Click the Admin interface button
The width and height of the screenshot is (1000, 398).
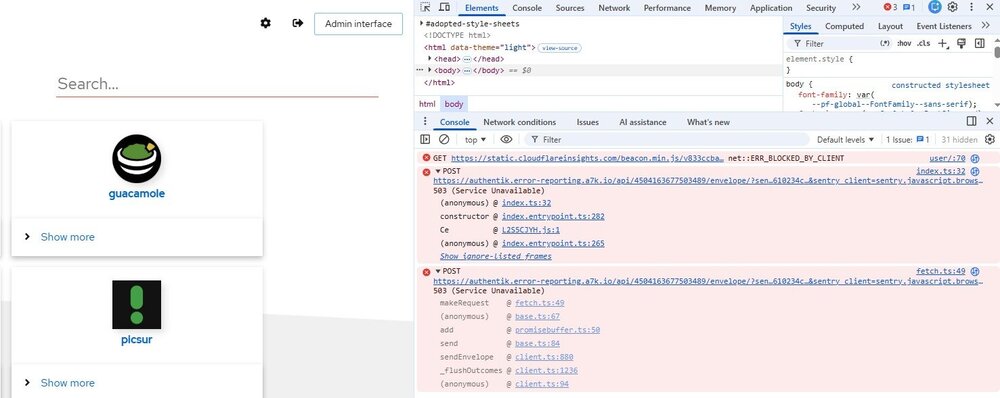tap(358, 24)
